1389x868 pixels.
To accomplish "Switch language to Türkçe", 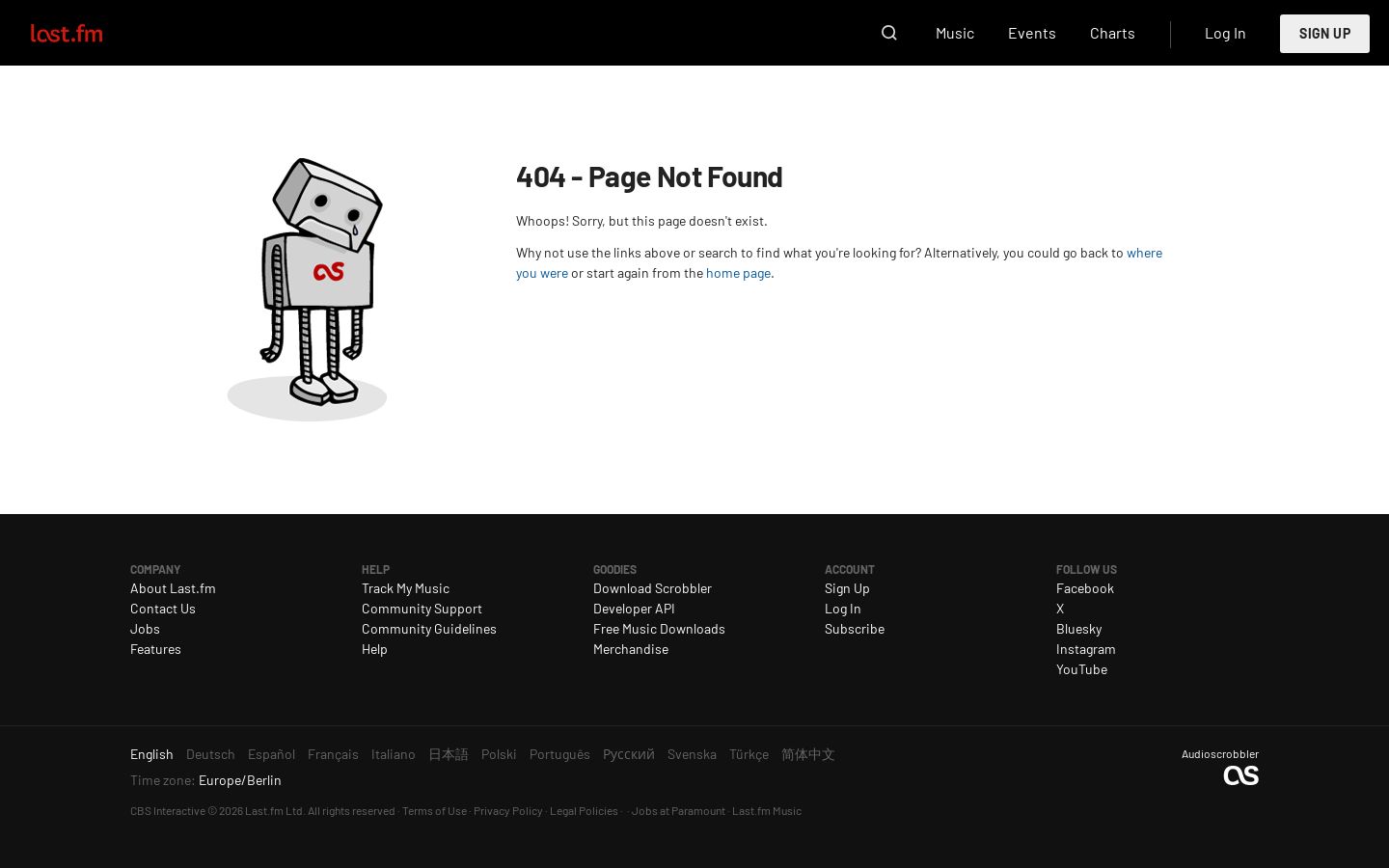I will click(749, 754).
